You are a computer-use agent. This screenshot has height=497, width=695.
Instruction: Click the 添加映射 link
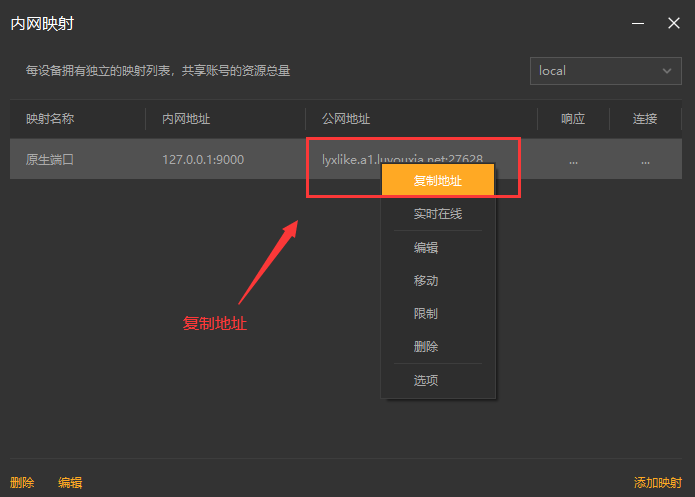point(658,482)
